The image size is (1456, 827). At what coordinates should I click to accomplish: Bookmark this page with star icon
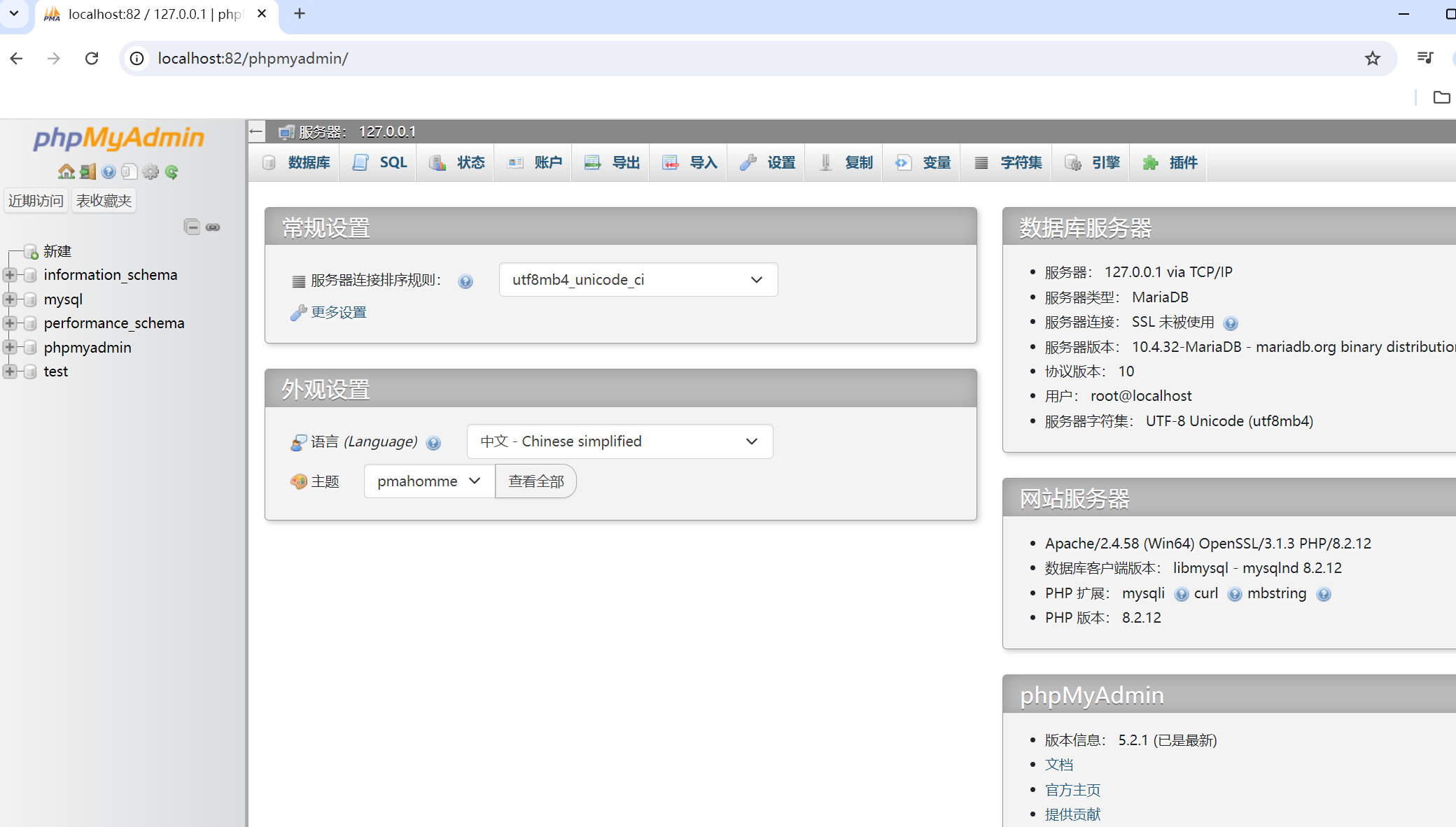[x=1372, y=58]
